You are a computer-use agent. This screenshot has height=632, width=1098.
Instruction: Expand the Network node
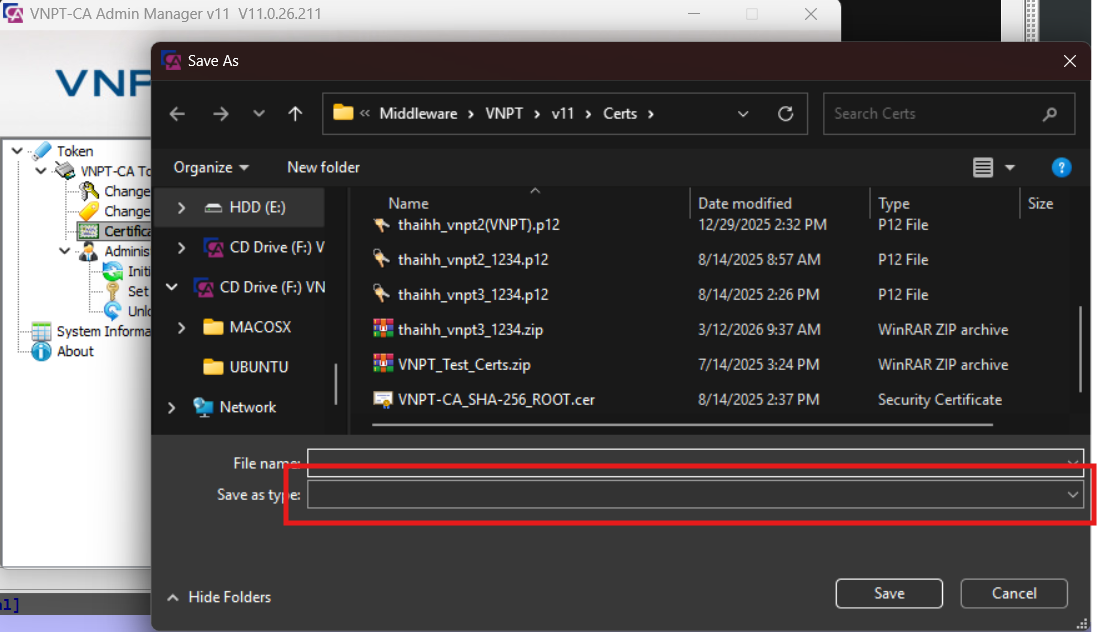pyautogui.click(x=172, y=407)
